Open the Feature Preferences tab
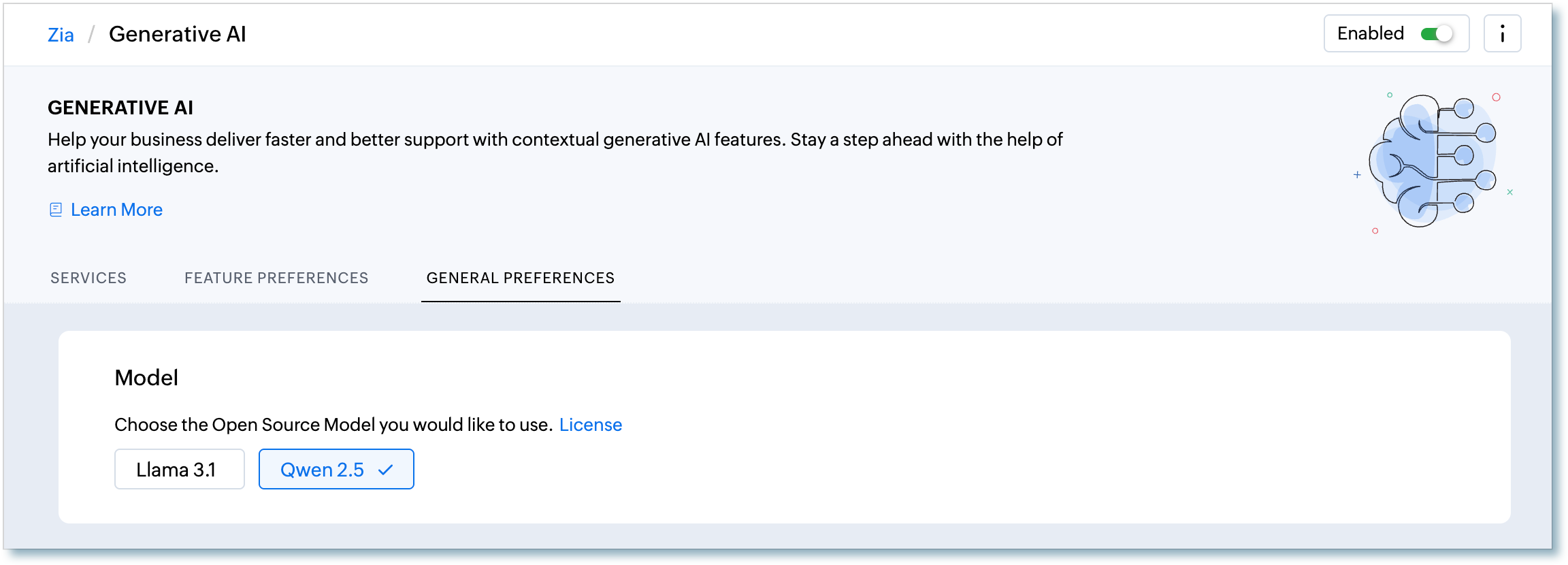 pyautogui.click(x=276, y=278)
